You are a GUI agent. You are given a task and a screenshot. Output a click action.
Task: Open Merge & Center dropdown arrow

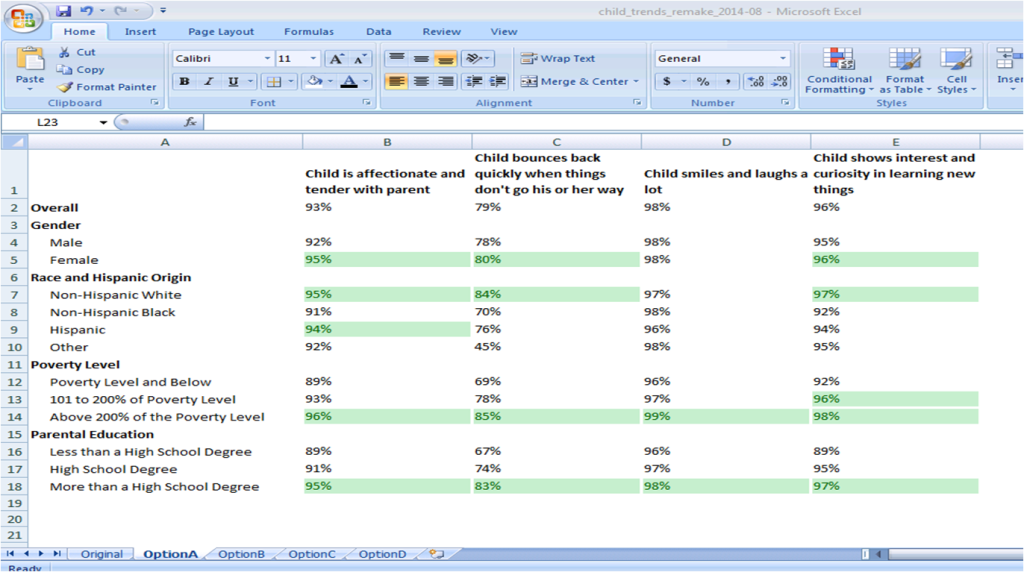pyautogui.click(x=636, y=82)
